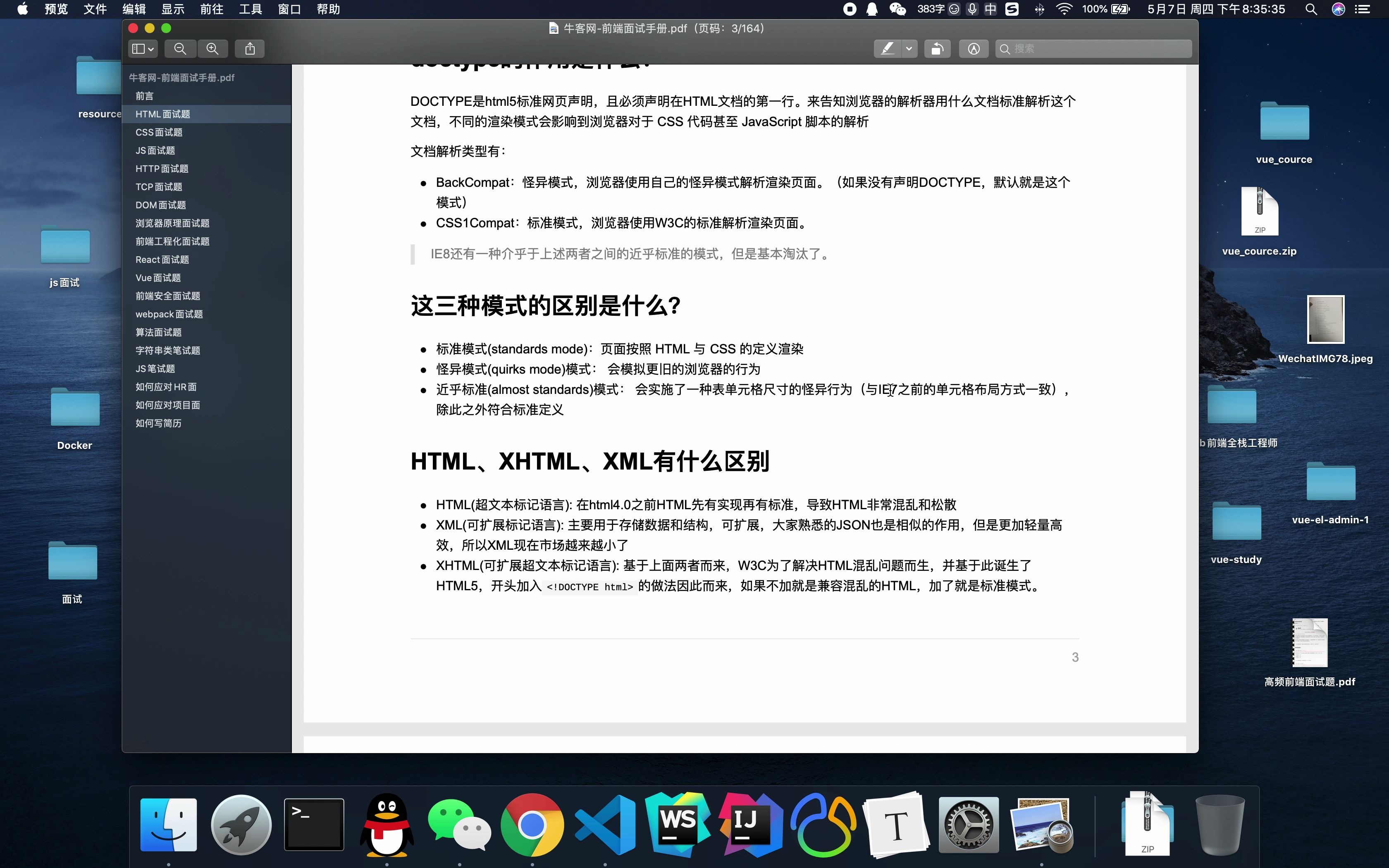Open the Share options in the toolbar
The image size is (1389, 868).
(249, 48)
